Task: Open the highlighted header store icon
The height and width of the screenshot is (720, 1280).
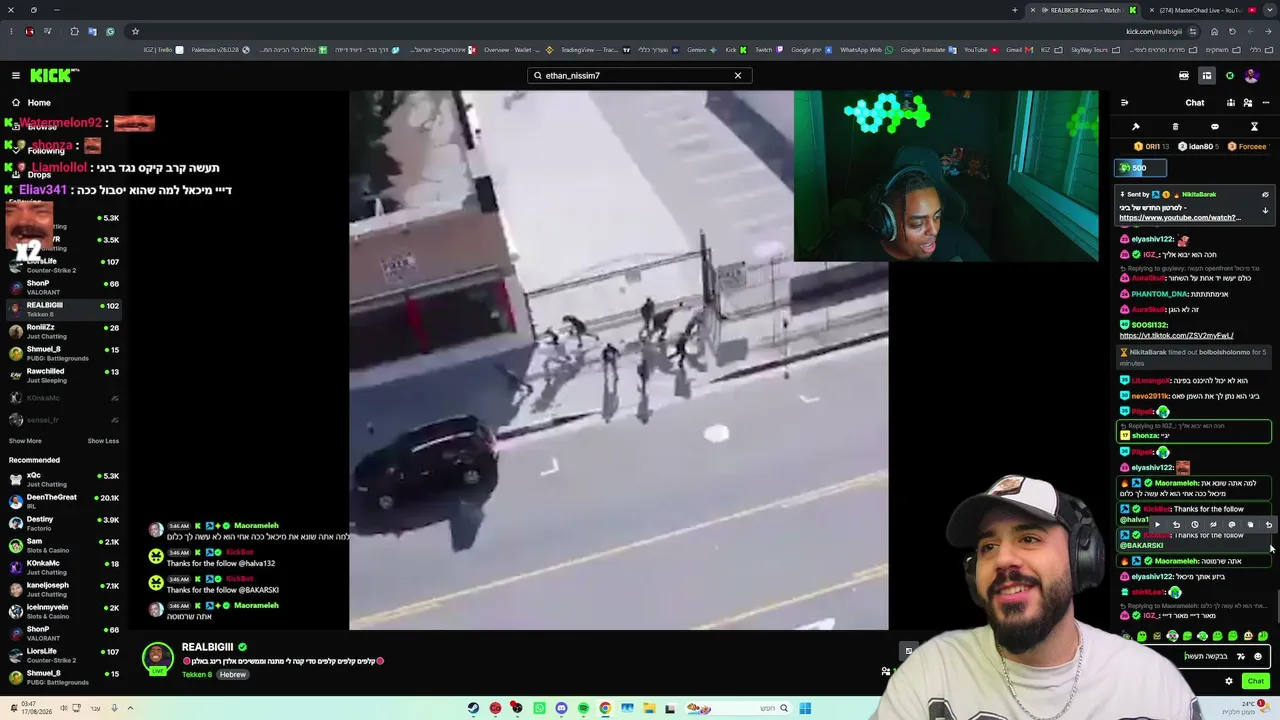Action: [1207, 75]
